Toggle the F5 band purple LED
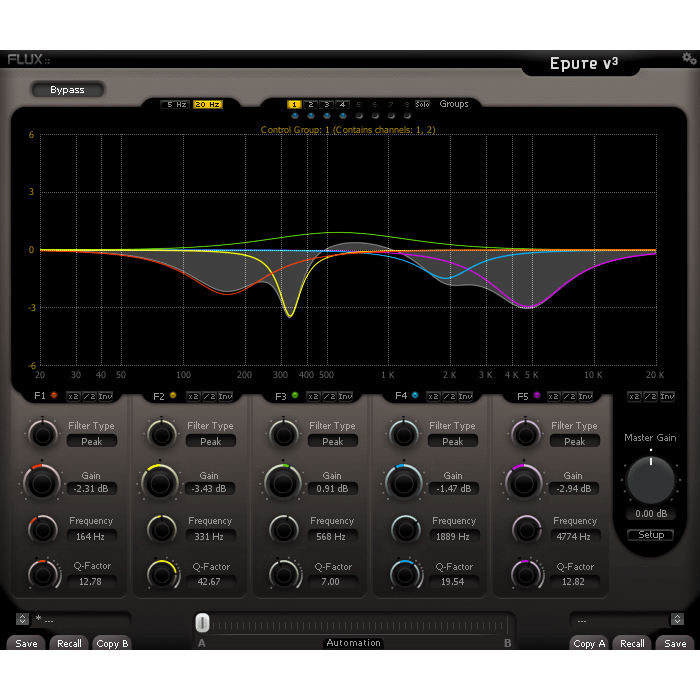 (537, 395)
